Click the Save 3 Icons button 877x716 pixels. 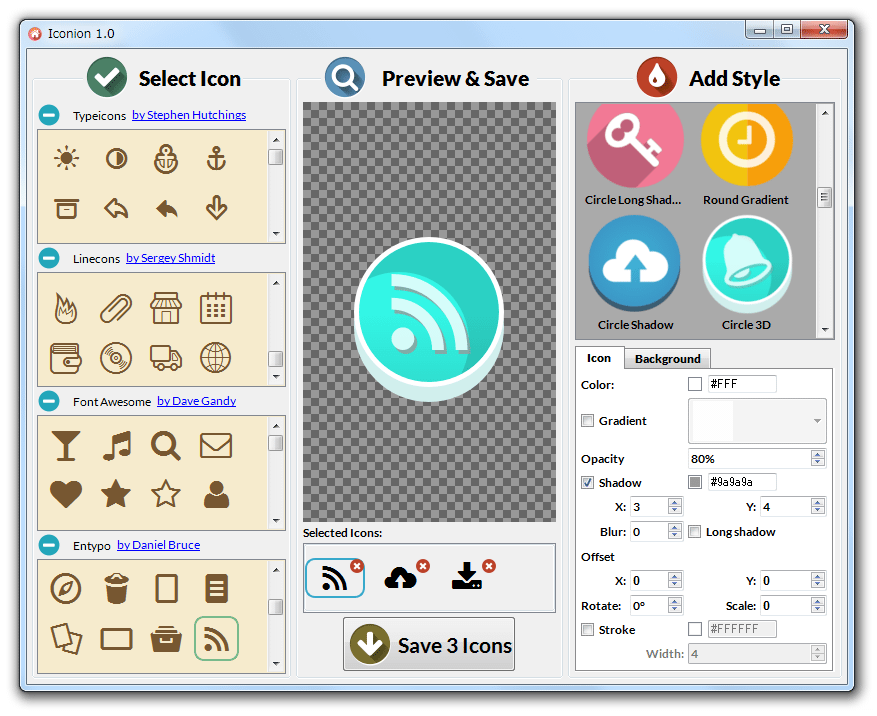coord(429,644)
